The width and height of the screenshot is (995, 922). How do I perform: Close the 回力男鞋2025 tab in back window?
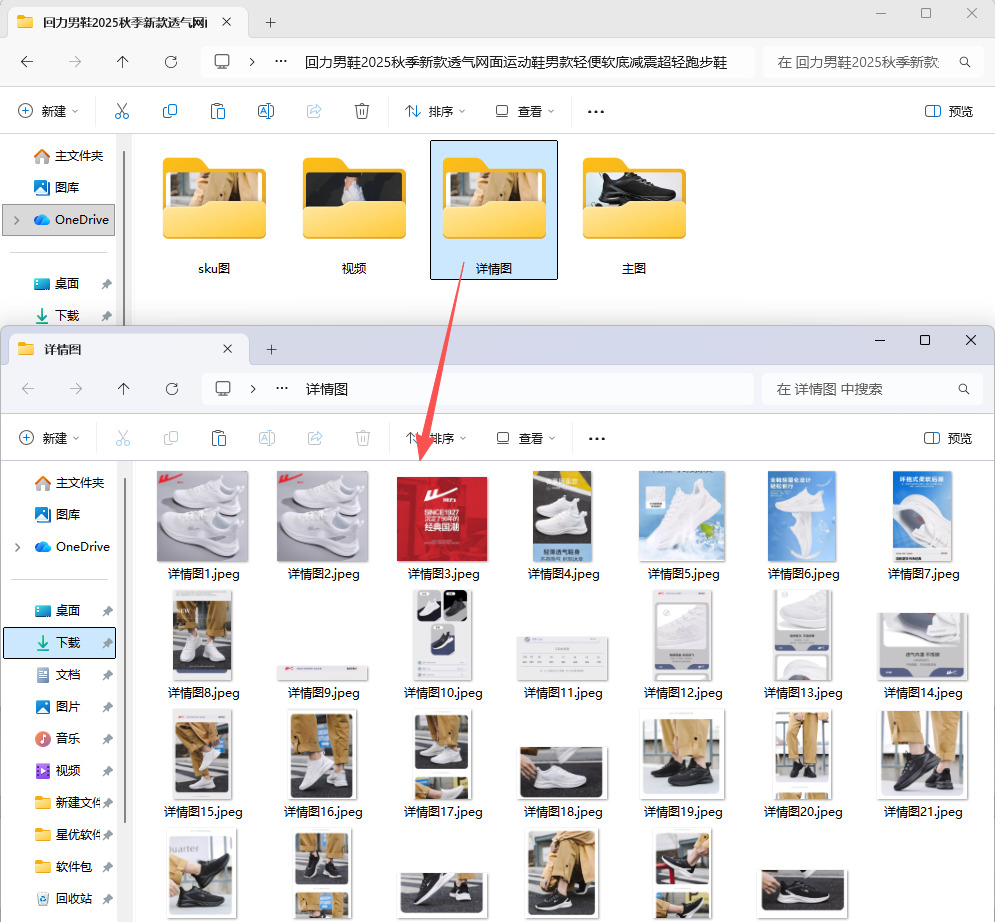click(x=227, y=22)
